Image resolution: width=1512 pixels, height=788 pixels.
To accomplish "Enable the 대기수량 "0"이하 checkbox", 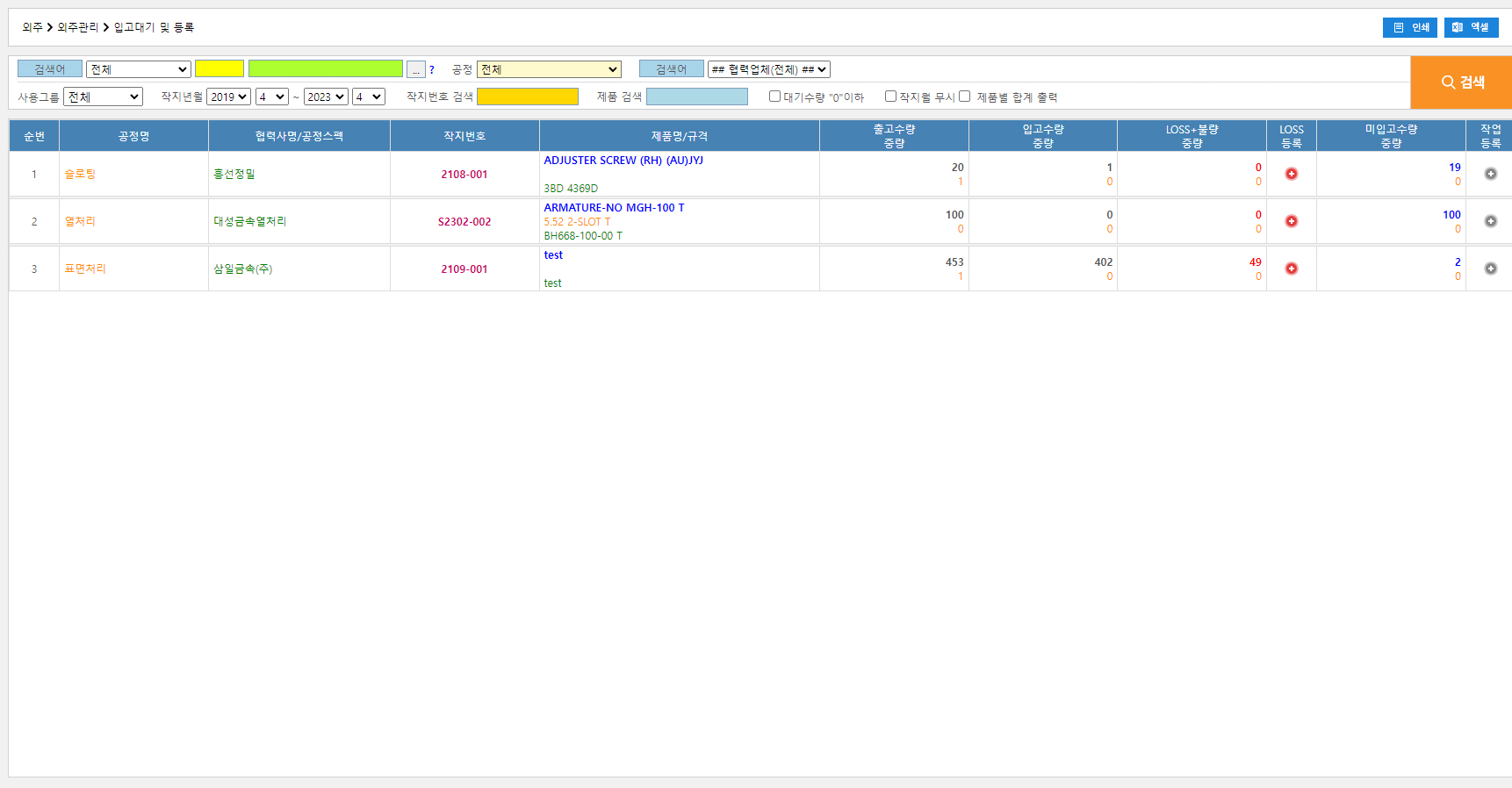I will 774,97.
